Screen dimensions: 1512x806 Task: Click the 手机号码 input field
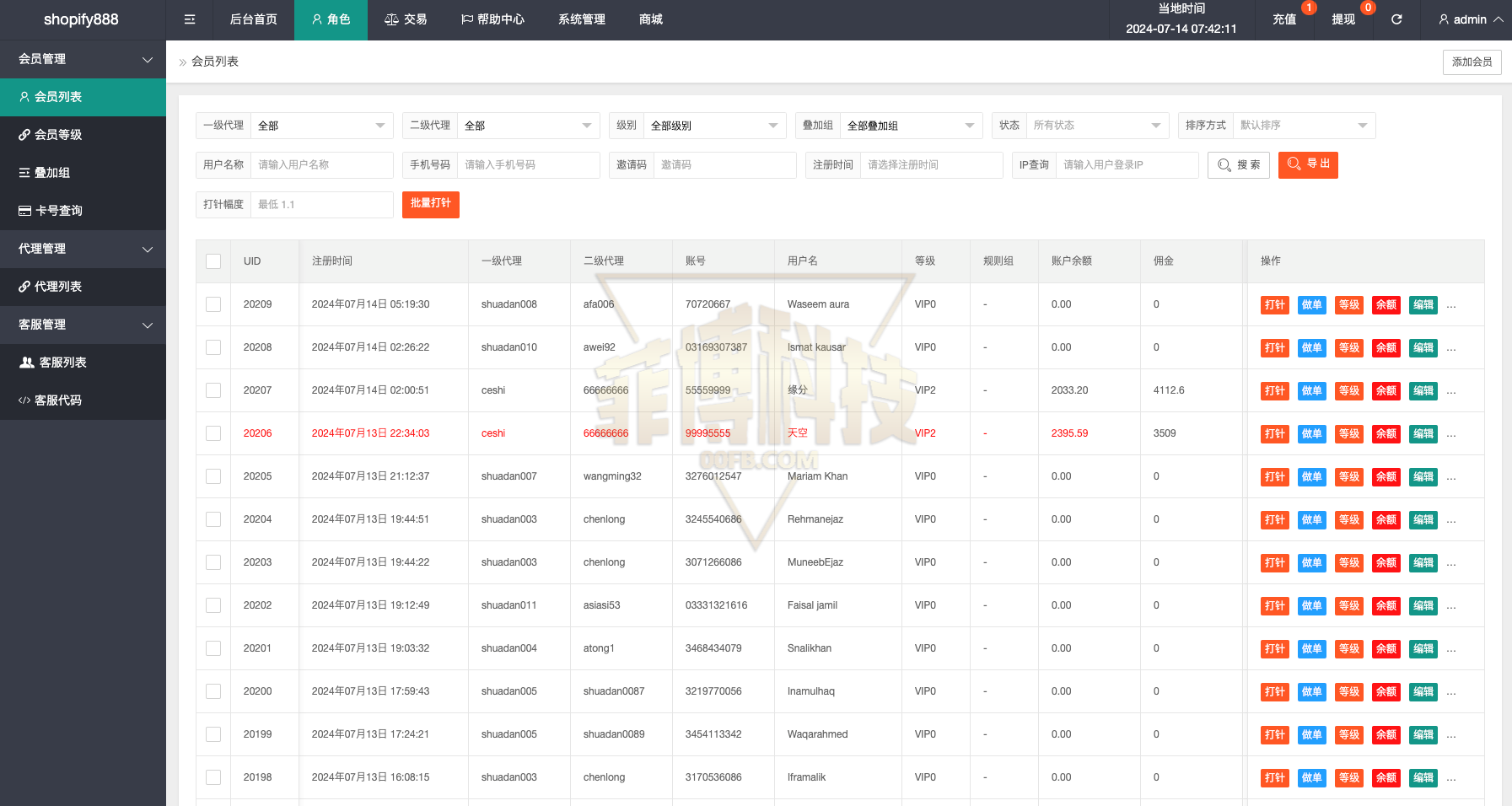tap(528, 165)
